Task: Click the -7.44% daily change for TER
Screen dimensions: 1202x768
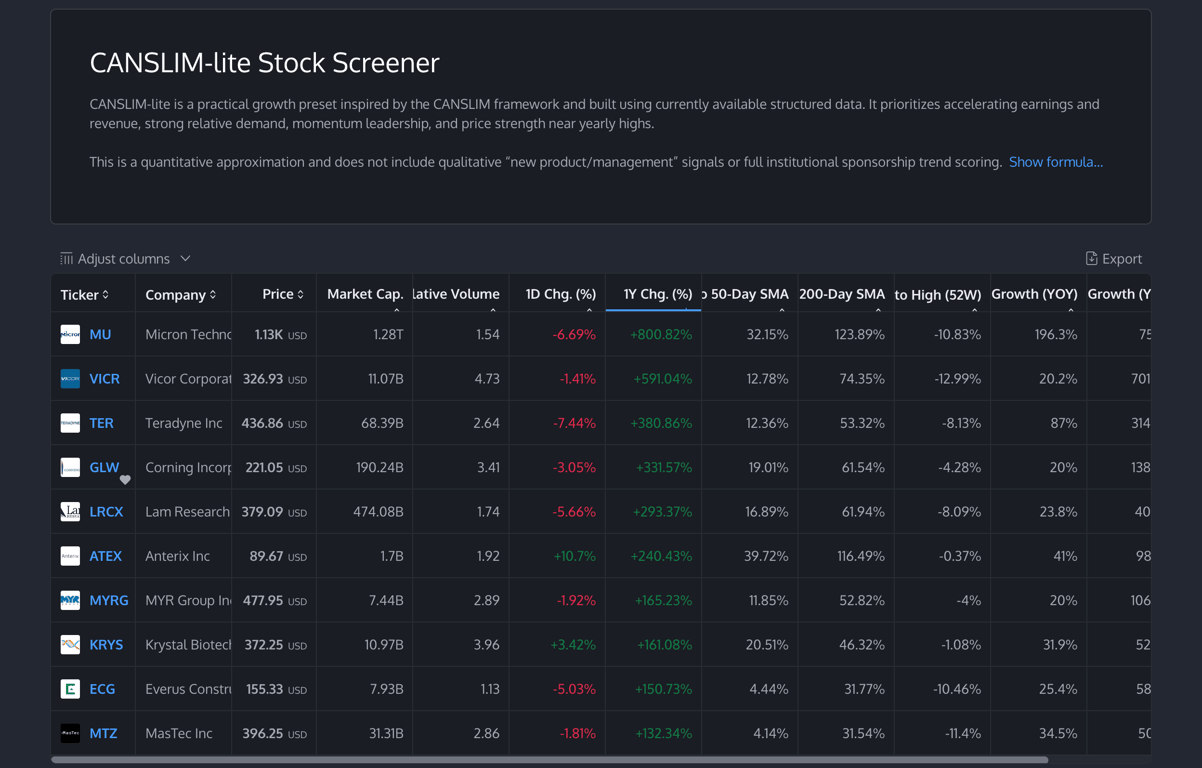Action: point(574,423)
